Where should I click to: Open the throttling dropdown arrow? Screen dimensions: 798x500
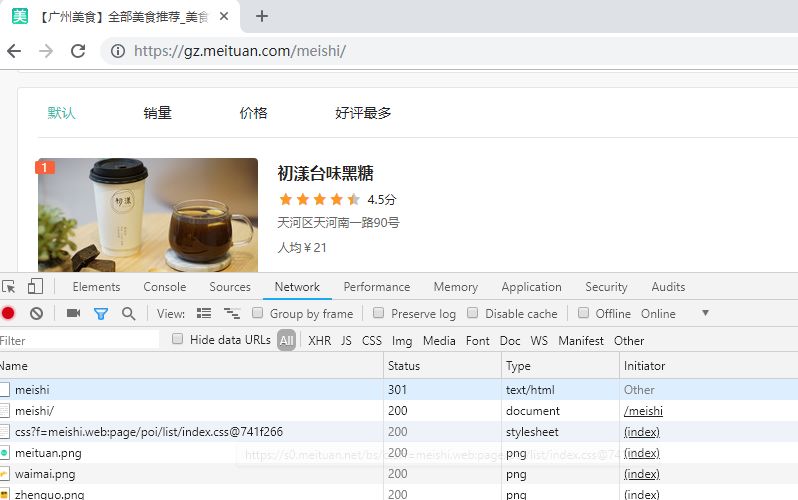tap(705, 313)
